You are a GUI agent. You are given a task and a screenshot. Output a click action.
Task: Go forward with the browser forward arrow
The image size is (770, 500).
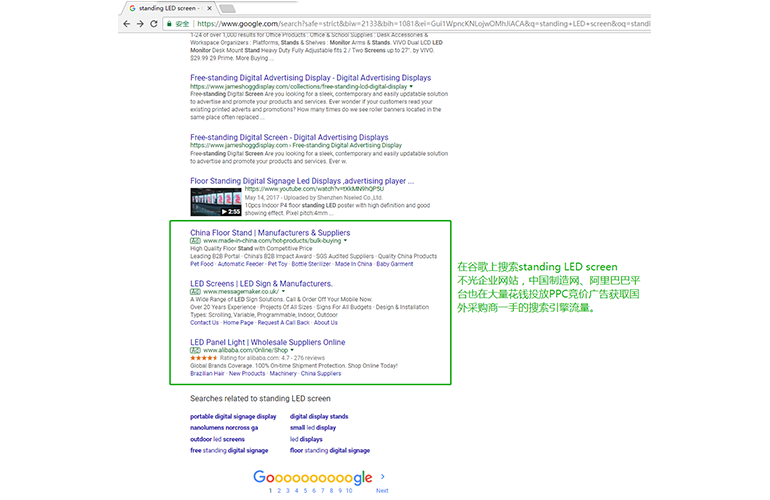point(140,24)
